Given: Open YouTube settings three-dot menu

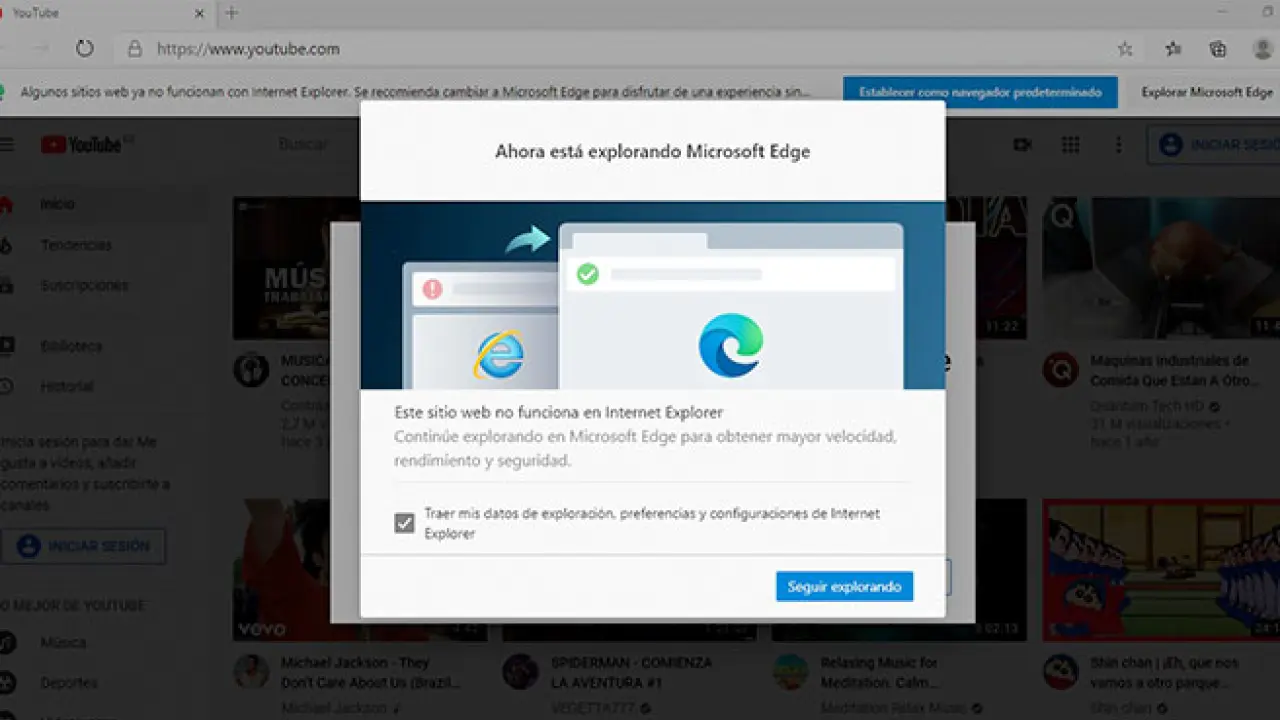Looking at the screenshot, I should [x=1117, y=145].
